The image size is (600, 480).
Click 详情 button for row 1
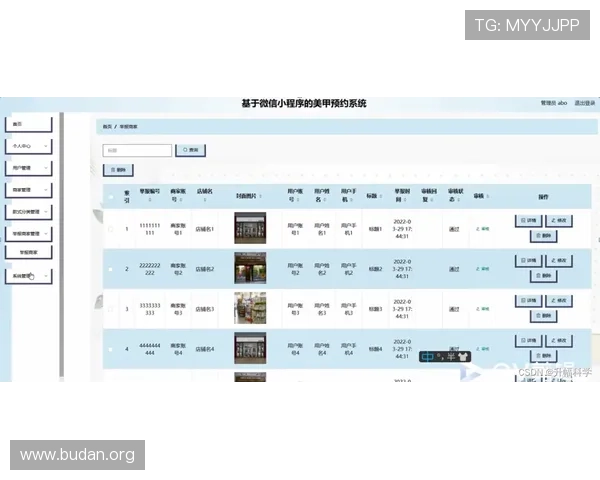point(530,220)
